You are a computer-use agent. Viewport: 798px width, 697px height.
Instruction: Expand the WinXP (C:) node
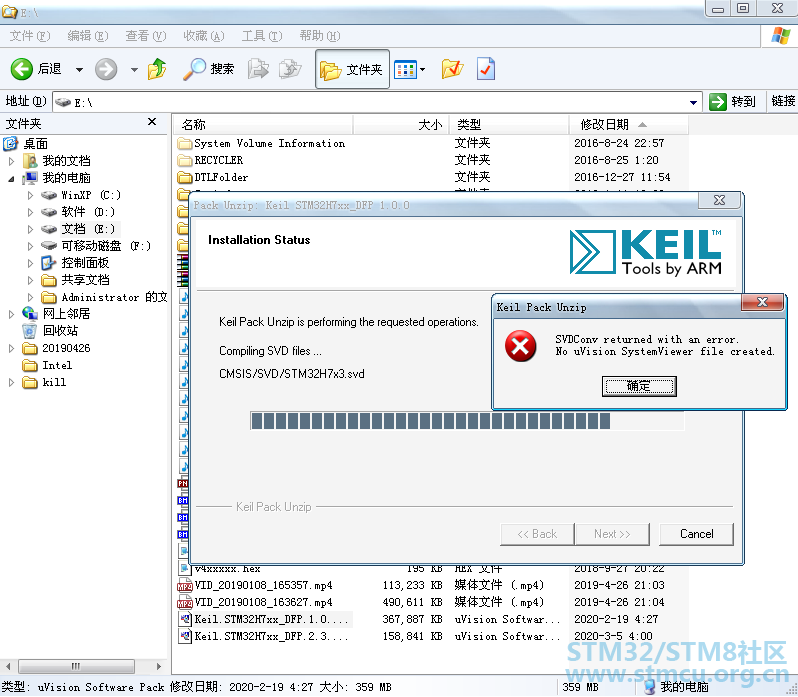(30, 195)
